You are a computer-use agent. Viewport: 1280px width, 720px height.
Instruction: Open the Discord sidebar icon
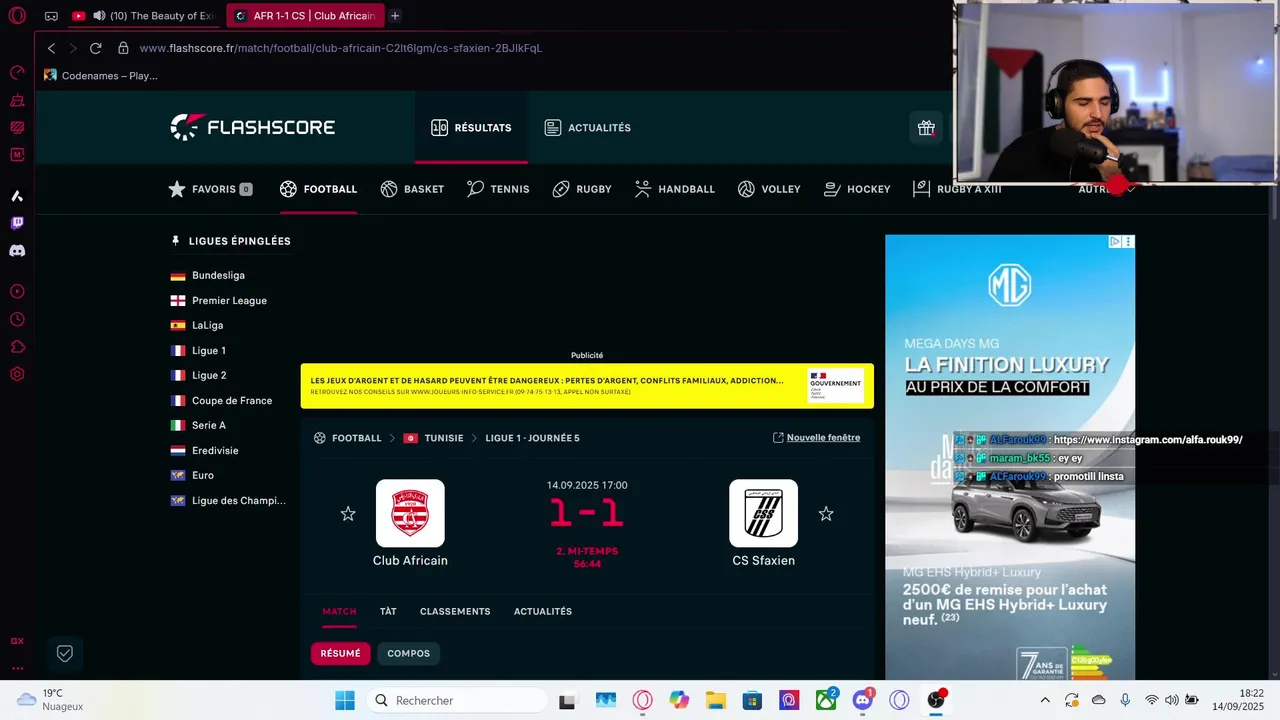pyautogui.click(x=17, y=251)
